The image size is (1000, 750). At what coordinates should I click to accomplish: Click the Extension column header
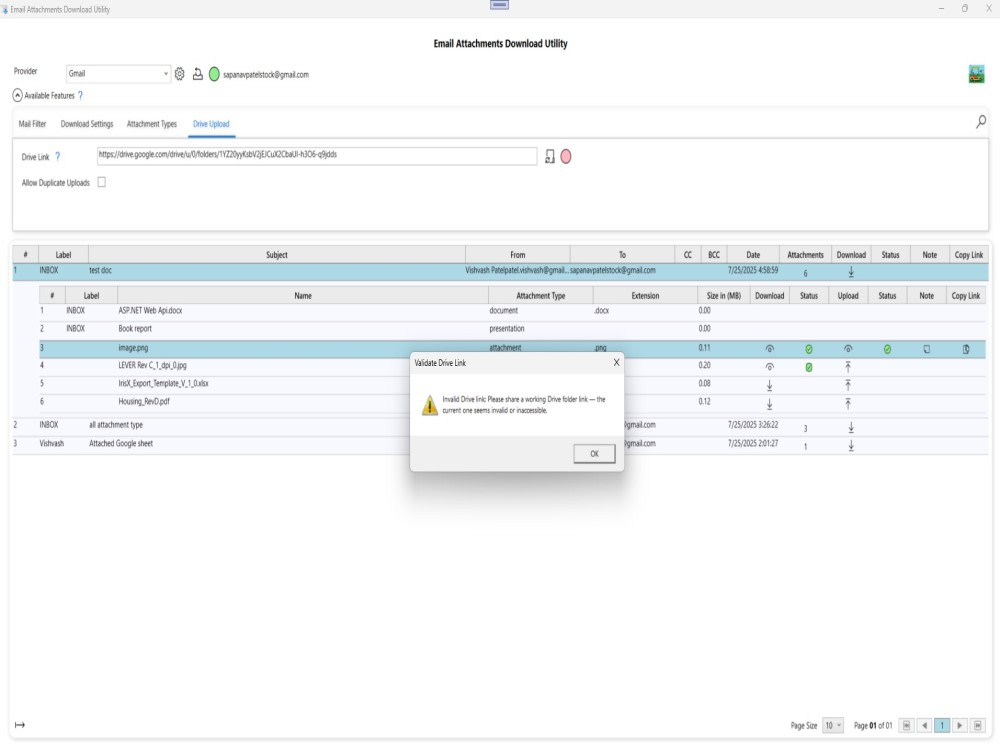click(645, 295)
